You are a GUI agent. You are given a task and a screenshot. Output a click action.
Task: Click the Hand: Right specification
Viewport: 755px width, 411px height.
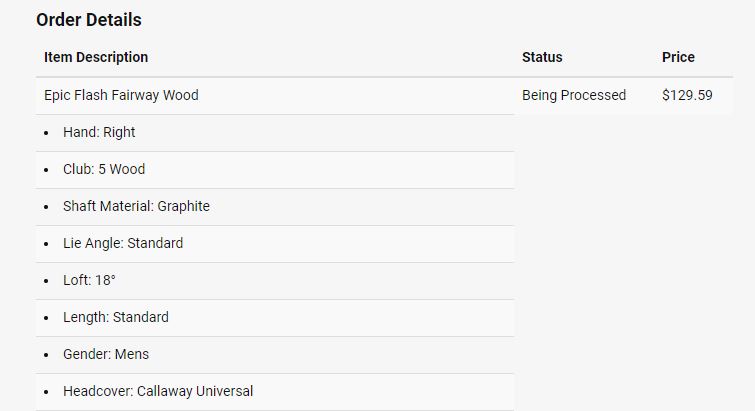click(99, 132)
